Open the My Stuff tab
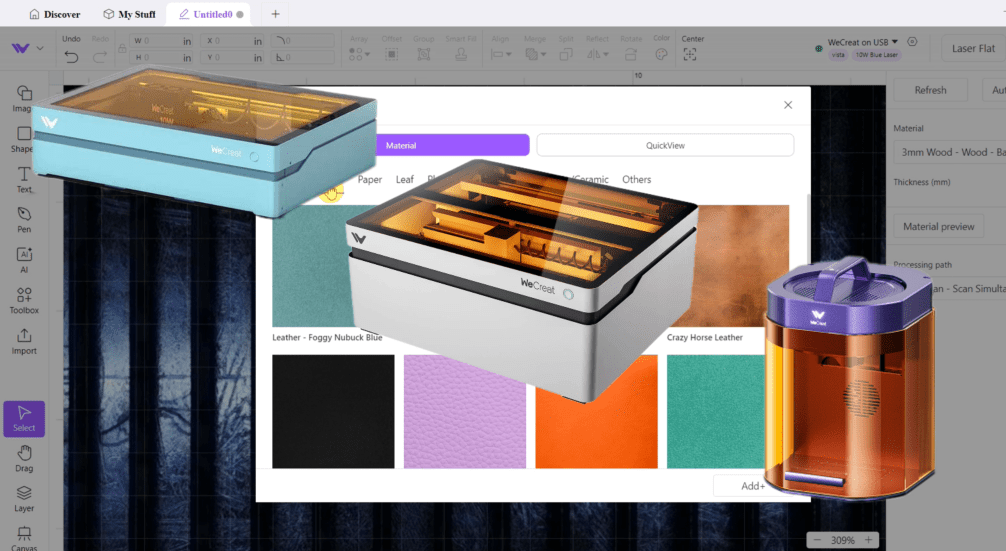1006x551 pixels. coord(129,14)
